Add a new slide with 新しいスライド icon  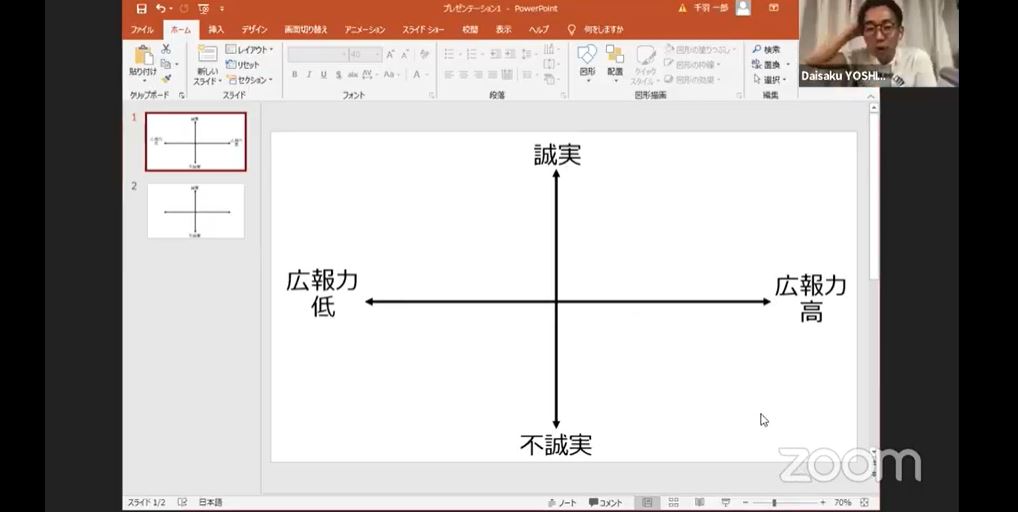(x=207, y=54)
